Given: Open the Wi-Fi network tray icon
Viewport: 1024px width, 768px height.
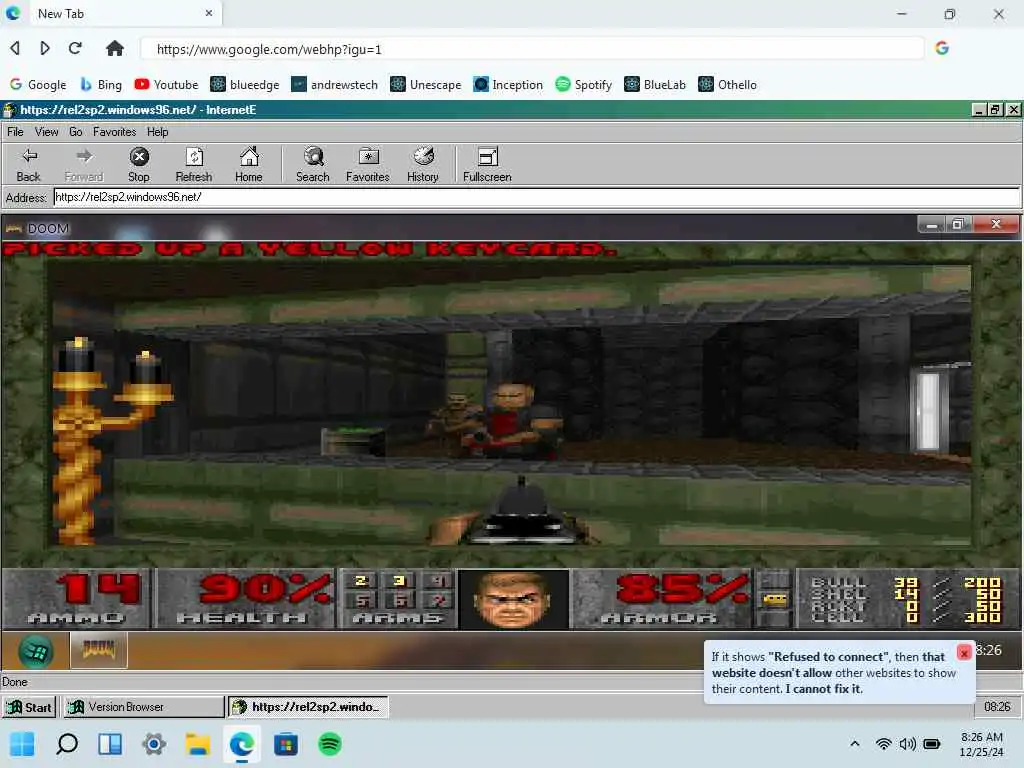Looking at the screenshot, I should coord(884,744).
